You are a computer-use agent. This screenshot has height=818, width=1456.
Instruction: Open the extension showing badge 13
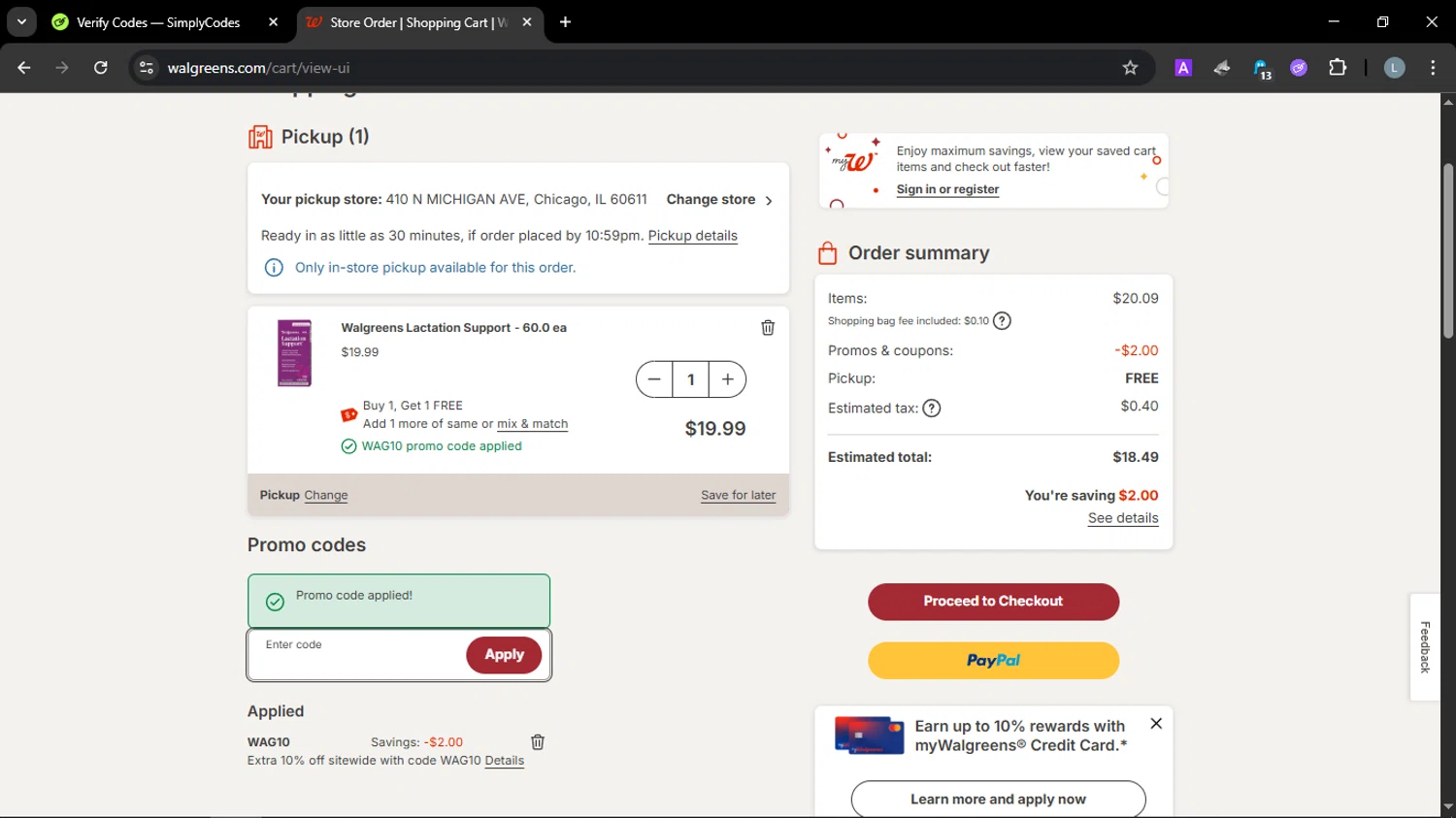(1261, 68)
